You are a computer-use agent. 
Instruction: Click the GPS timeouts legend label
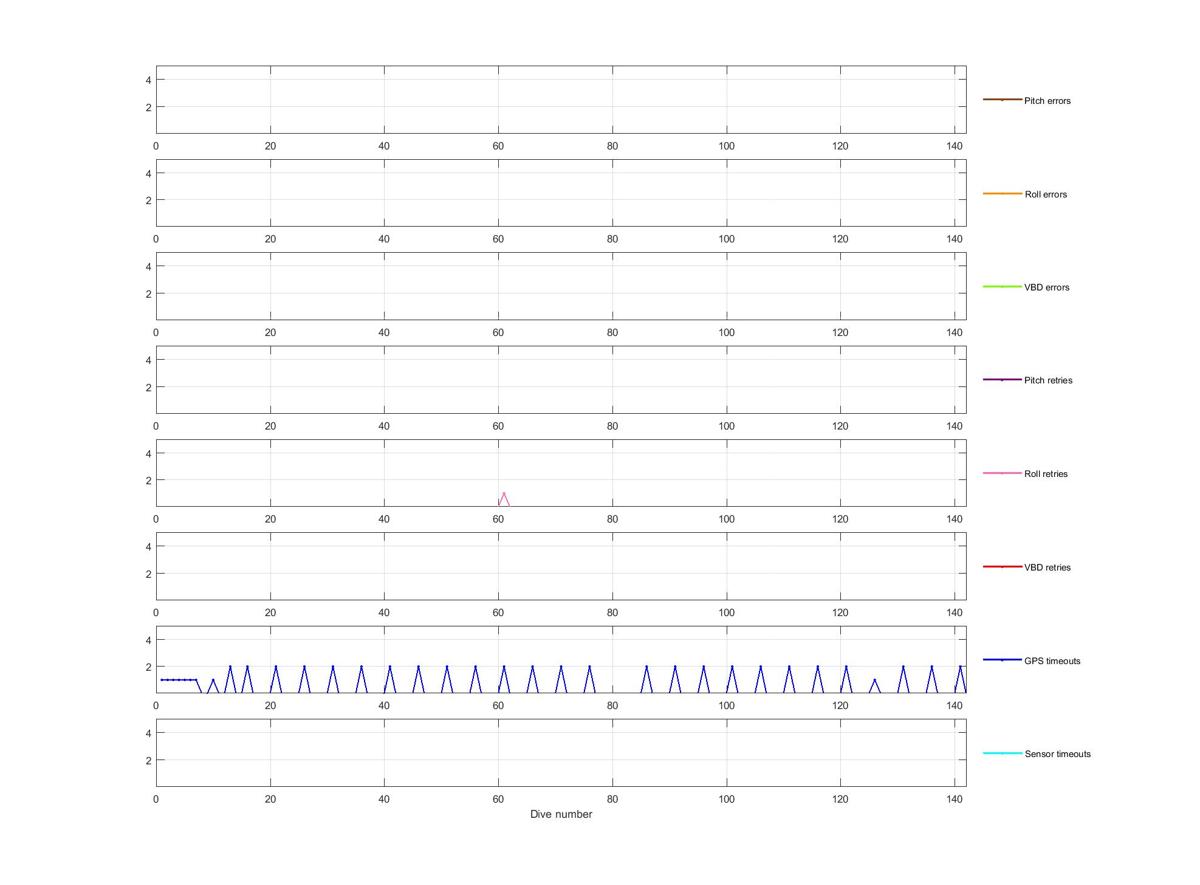pyautogui.click(x=1052, y=661)
